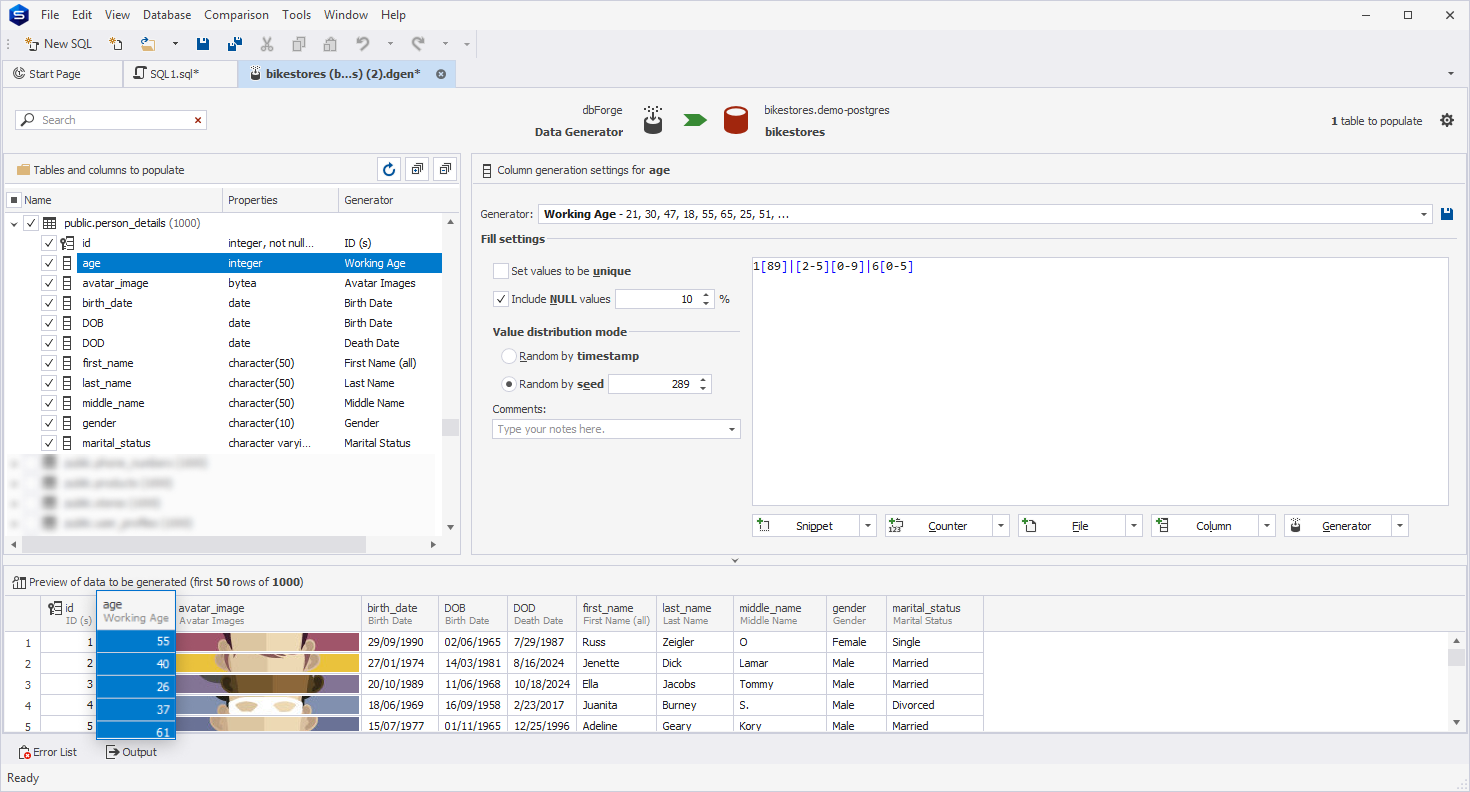Click the expand all tree icon
This screenshot has width=1470, height=792.
(418, 169)
